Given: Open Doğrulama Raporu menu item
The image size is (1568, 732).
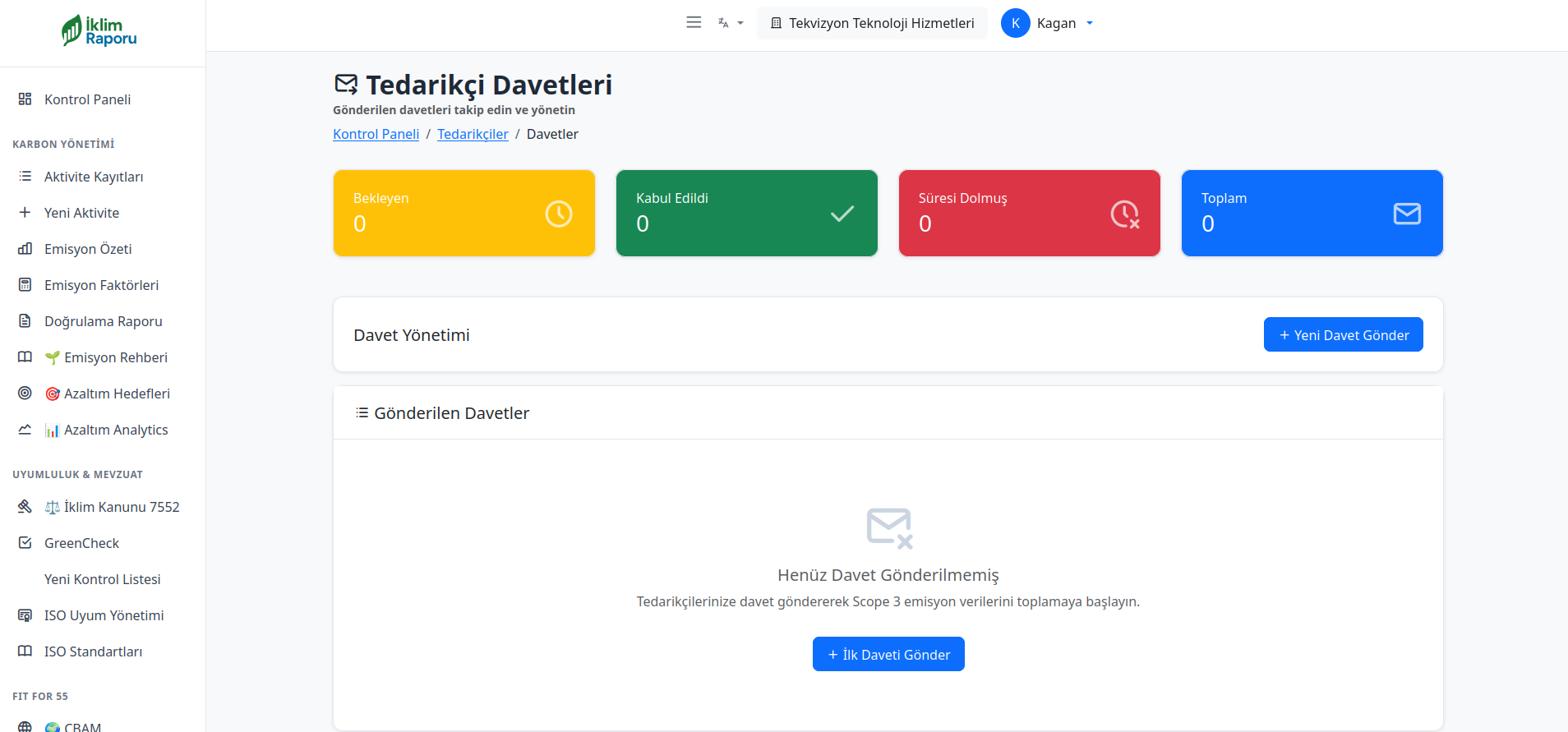Looking at the screenshot, I should tap(104, 321).
